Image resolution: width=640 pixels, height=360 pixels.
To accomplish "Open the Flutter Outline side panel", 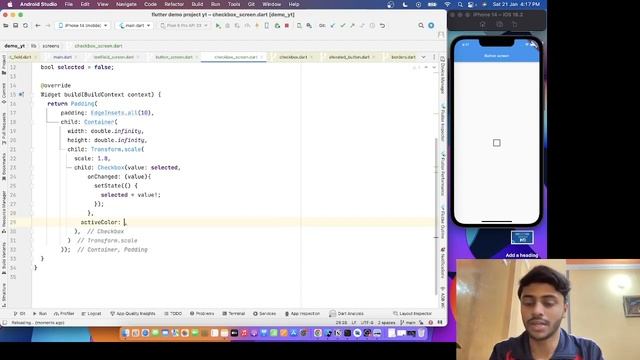I will tap(442, 222).
